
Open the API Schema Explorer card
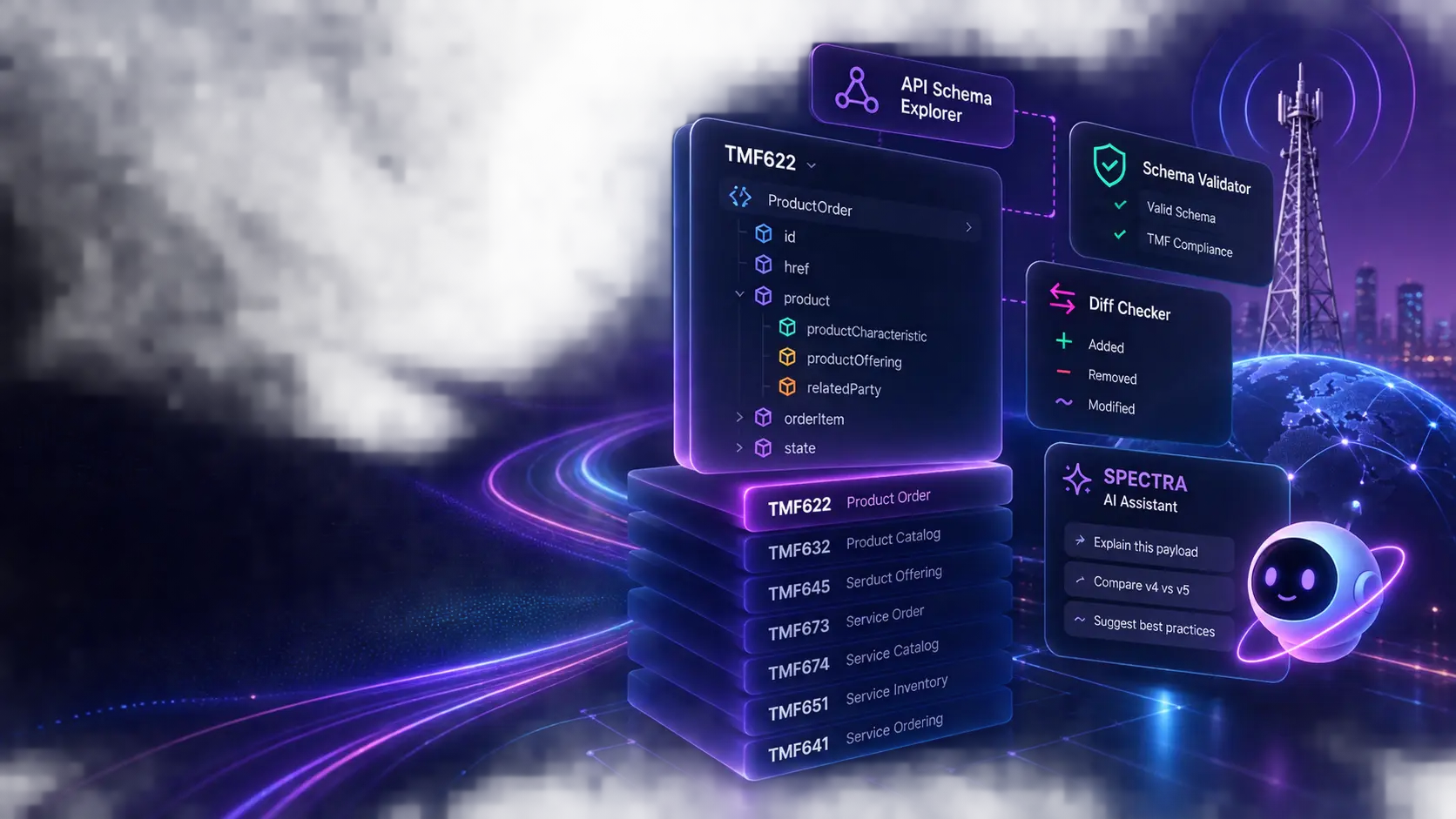913,97
